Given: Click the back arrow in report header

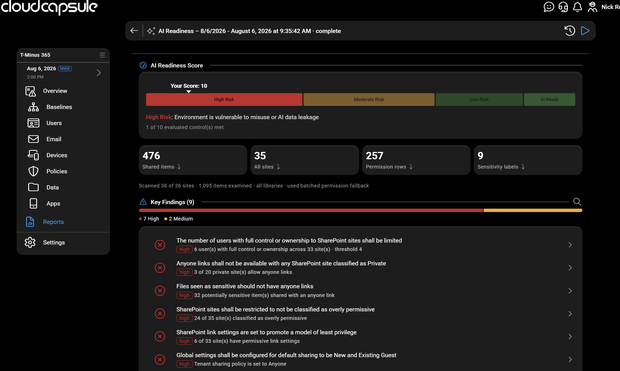Looking at the screenshot, I should pos(134,31).
